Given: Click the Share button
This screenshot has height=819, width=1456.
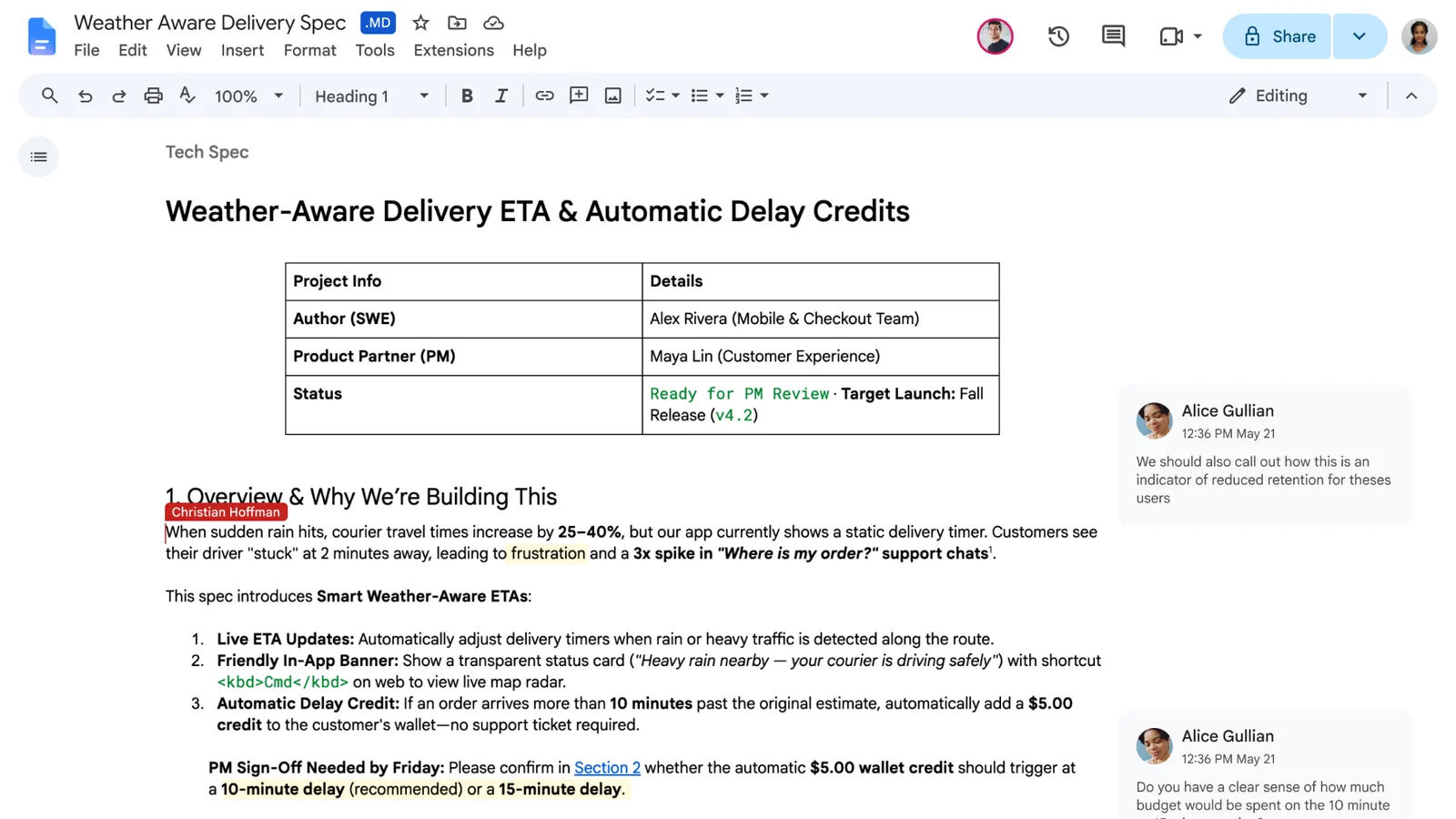Looking at the screenshot, I should (1278, 36).
